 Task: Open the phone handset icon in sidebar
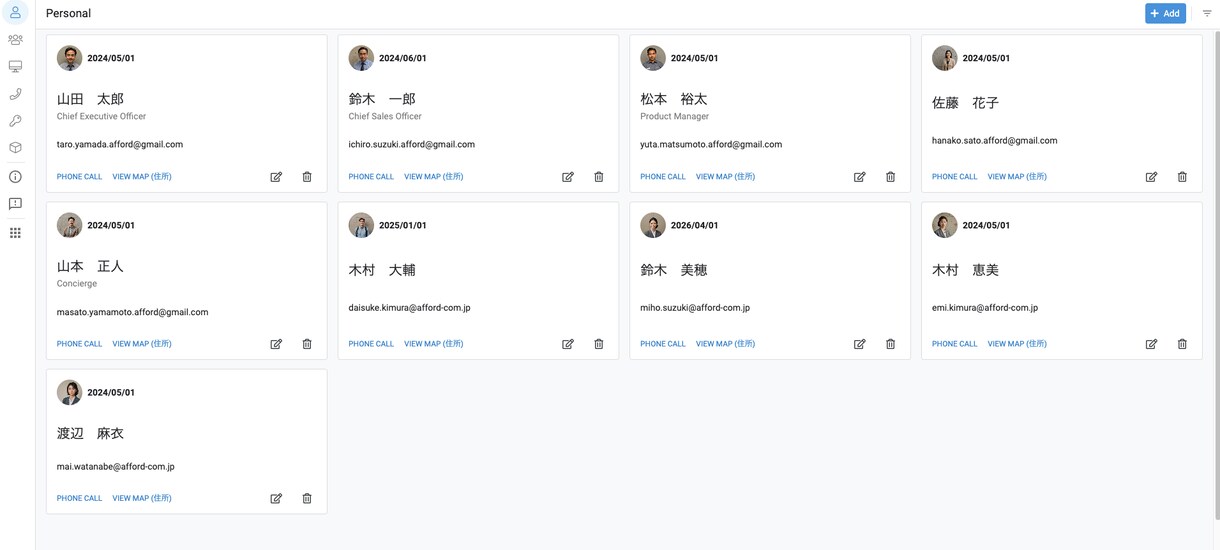click(15, 94)
